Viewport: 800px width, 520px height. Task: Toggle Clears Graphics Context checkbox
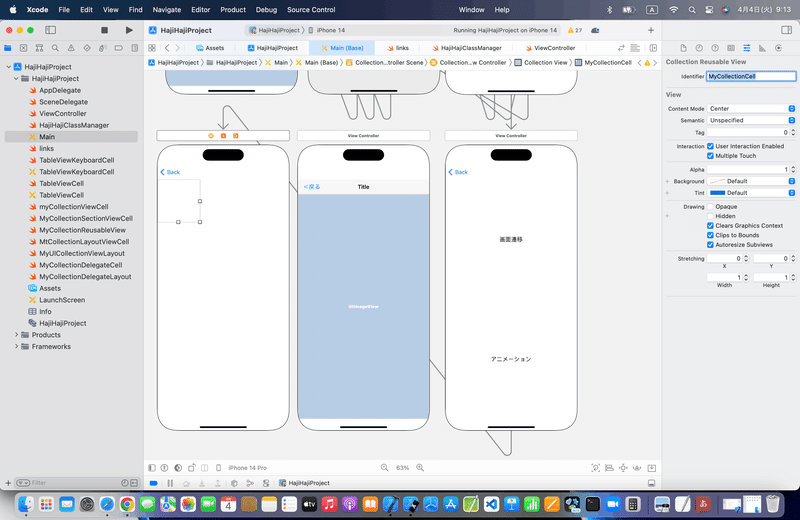point(710,226)
